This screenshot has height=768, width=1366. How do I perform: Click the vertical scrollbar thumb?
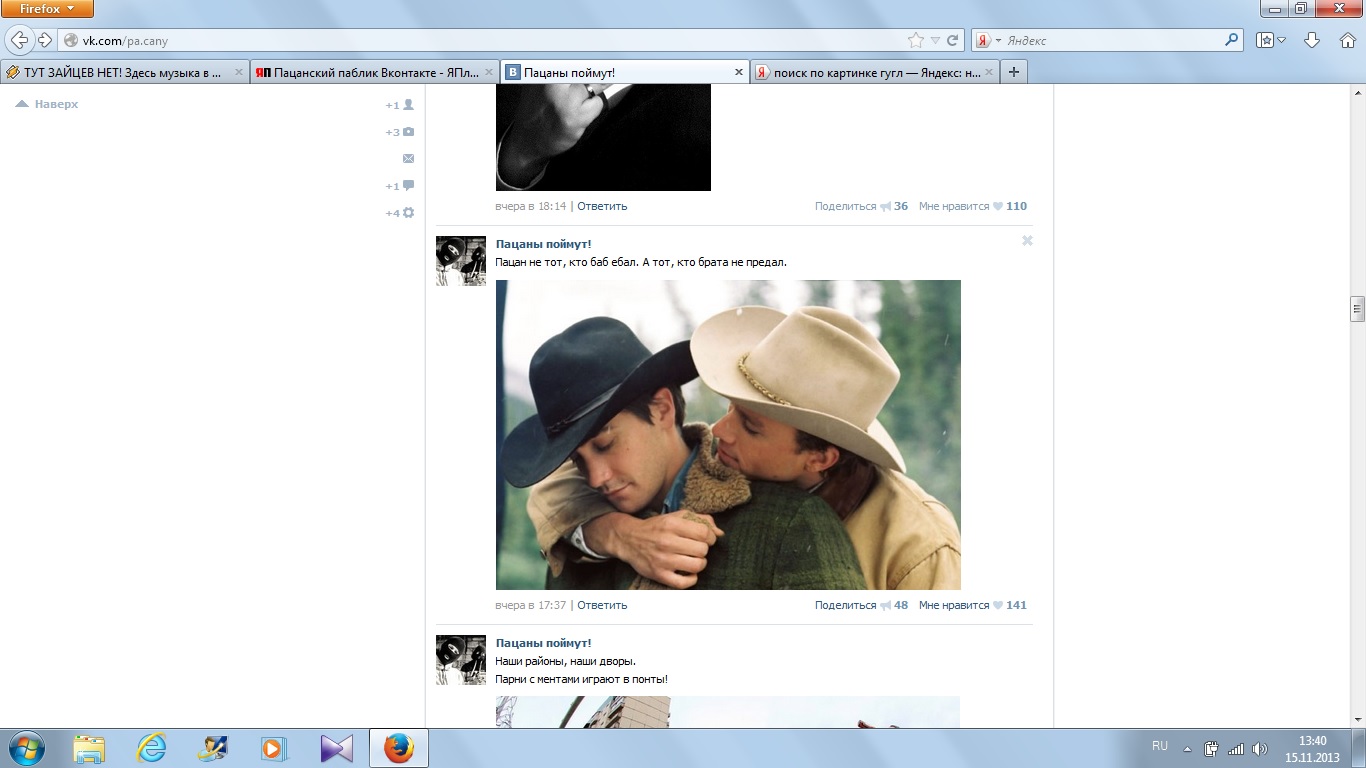[1357, 308]
